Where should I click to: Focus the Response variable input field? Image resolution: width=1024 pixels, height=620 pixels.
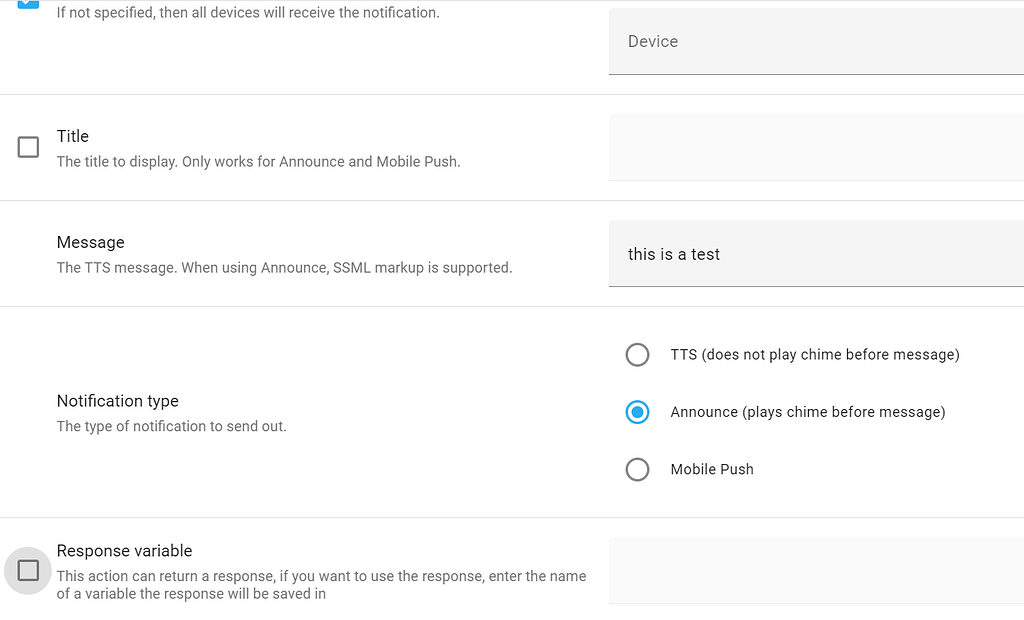coord(816,571)
